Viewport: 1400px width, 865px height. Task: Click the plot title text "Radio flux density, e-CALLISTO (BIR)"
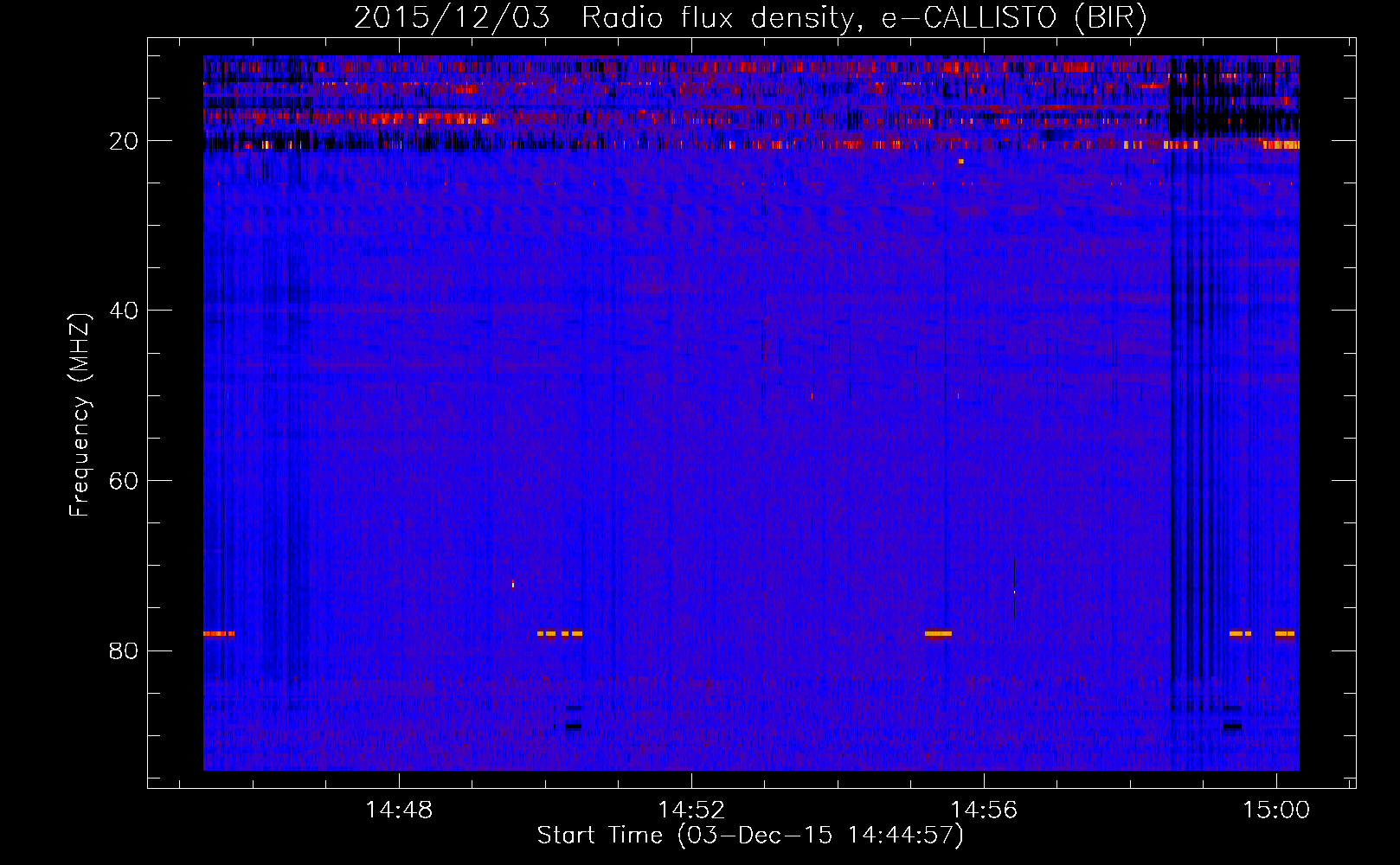(864, 18)
